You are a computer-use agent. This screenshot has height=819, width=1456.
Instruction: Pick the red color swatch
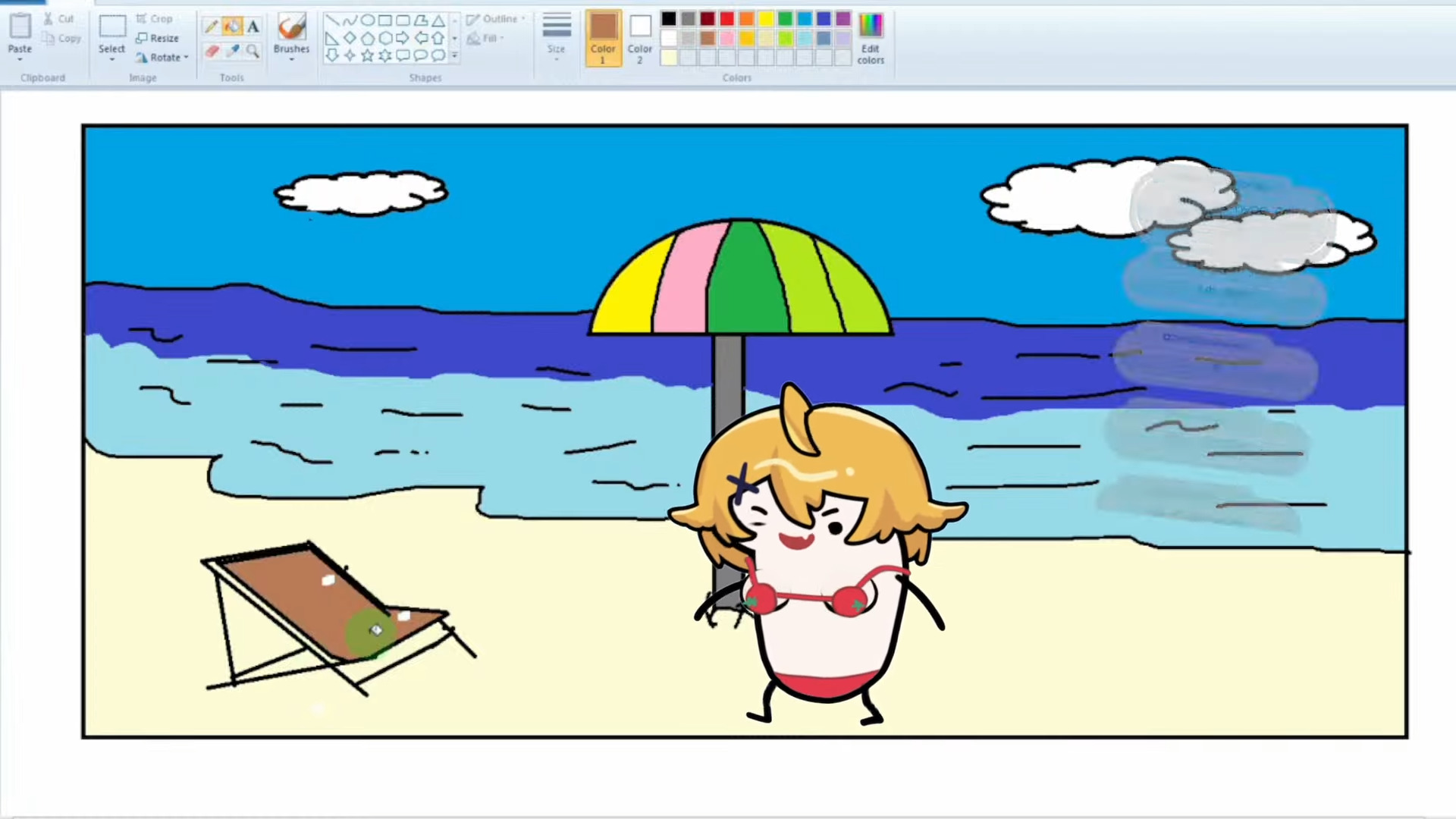click(x=726, y=19)
